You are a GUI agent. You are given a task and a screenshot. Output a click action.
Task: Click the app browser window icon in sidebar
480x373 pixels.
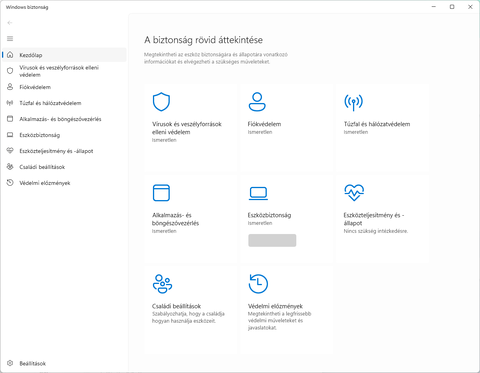pos(10,119)
